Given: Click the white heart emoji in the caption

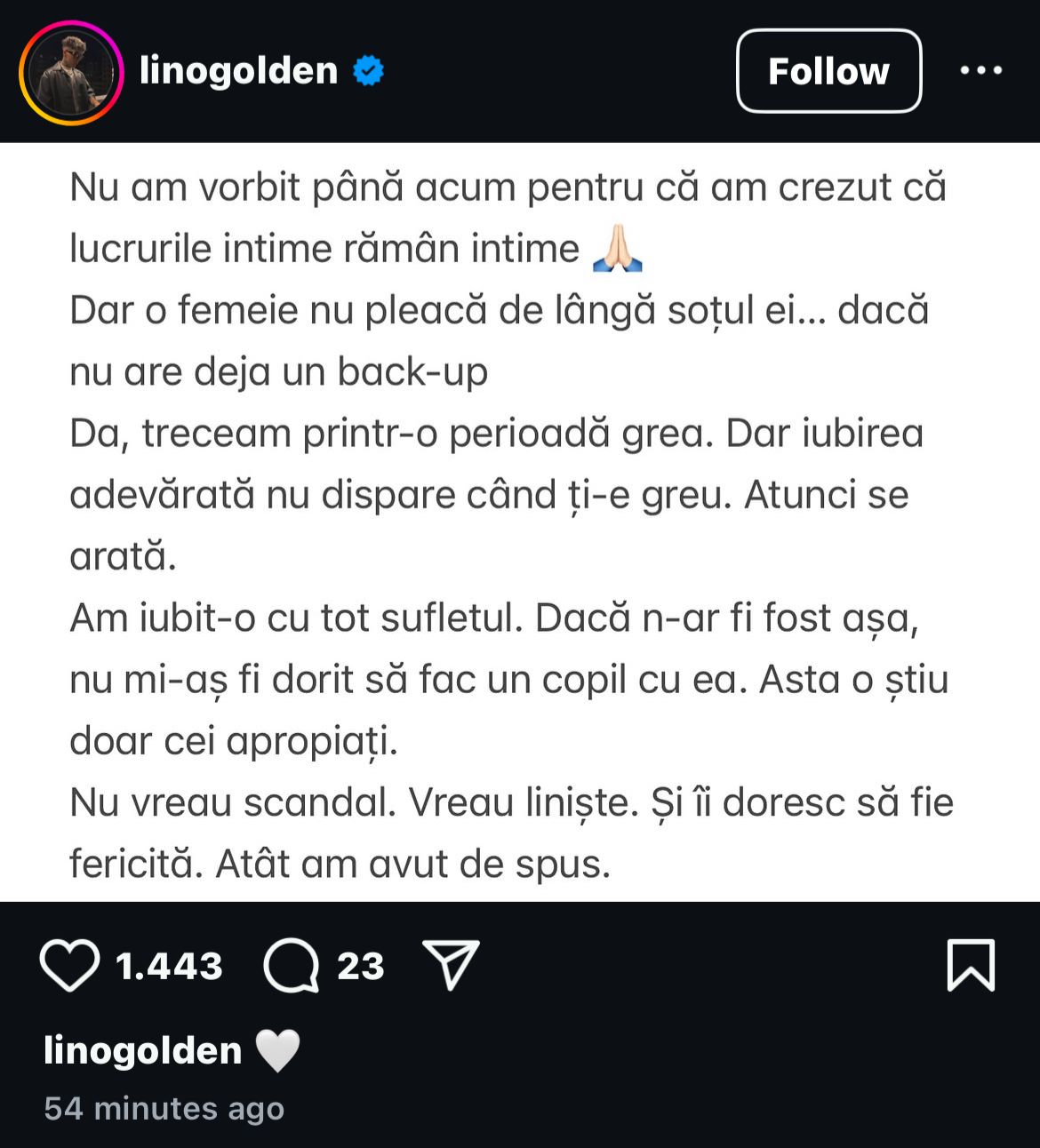Looking at the screenshot, I should pos(277,1051).
